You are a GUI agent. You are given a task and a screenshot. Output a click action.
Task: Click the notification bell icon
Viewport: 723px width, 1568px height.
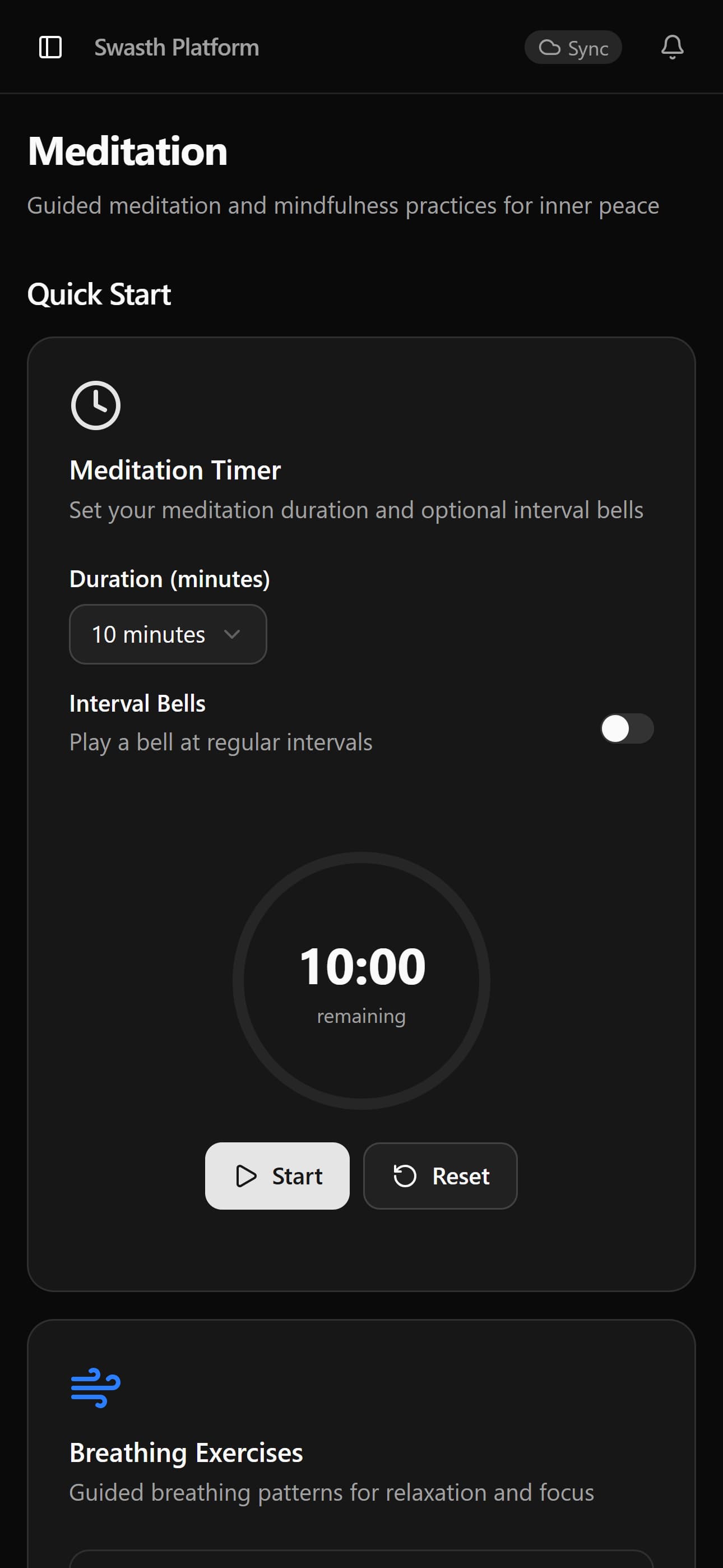(672, 47)
